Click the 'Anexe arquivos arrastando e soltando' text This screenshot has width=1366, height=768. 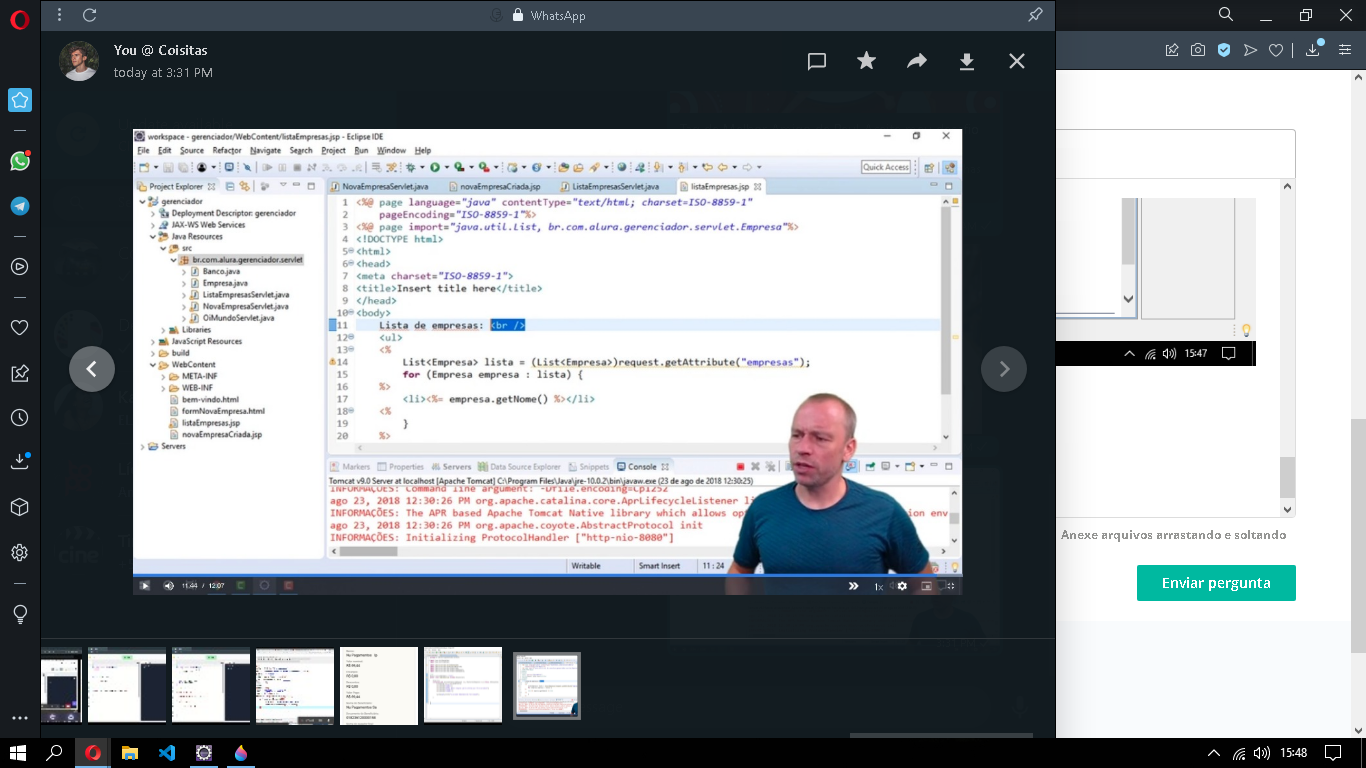[1174, 535]
